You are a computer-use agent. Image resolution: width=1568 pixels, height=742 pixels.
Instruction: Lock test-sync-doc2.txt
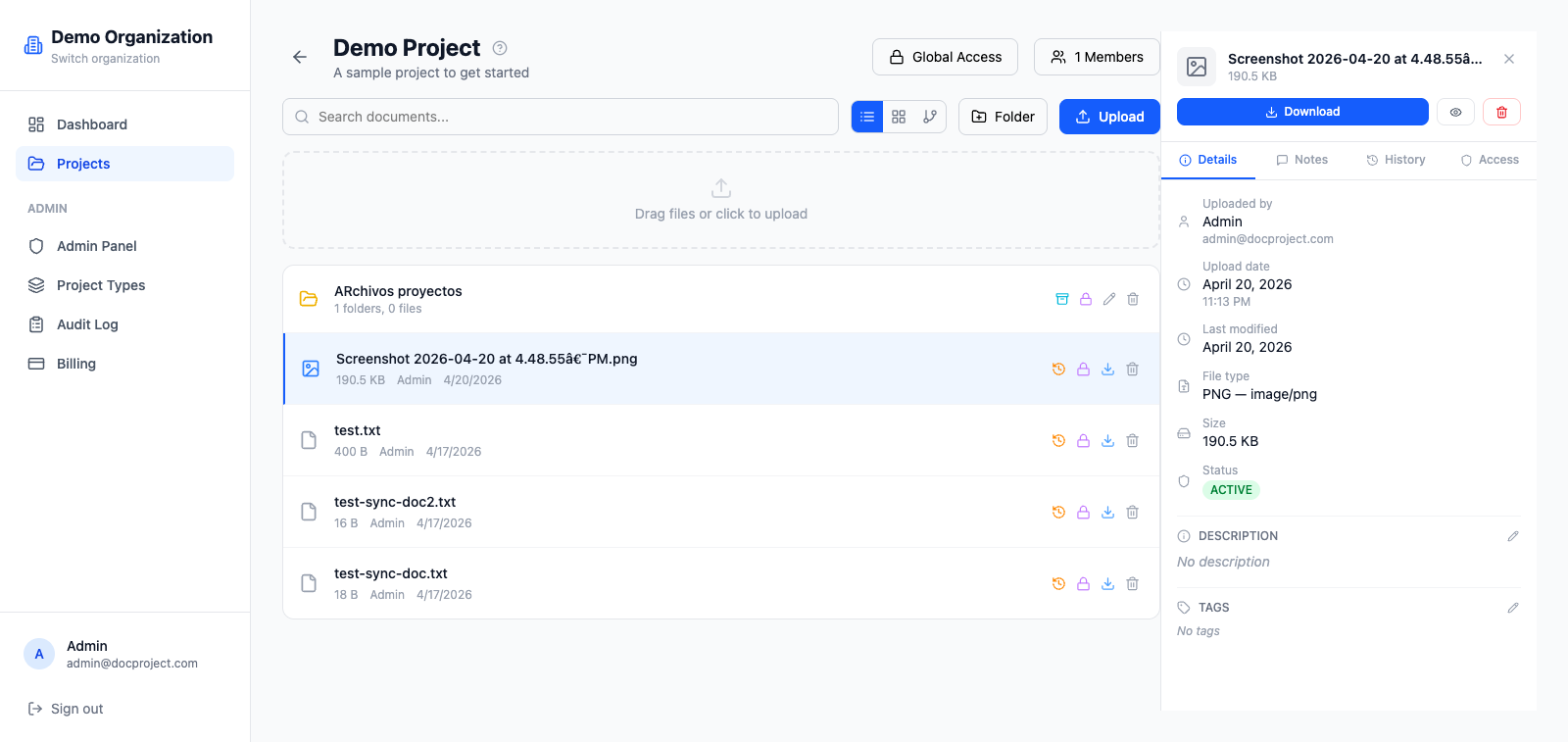pyautogui.click(x=1083, y=513)
